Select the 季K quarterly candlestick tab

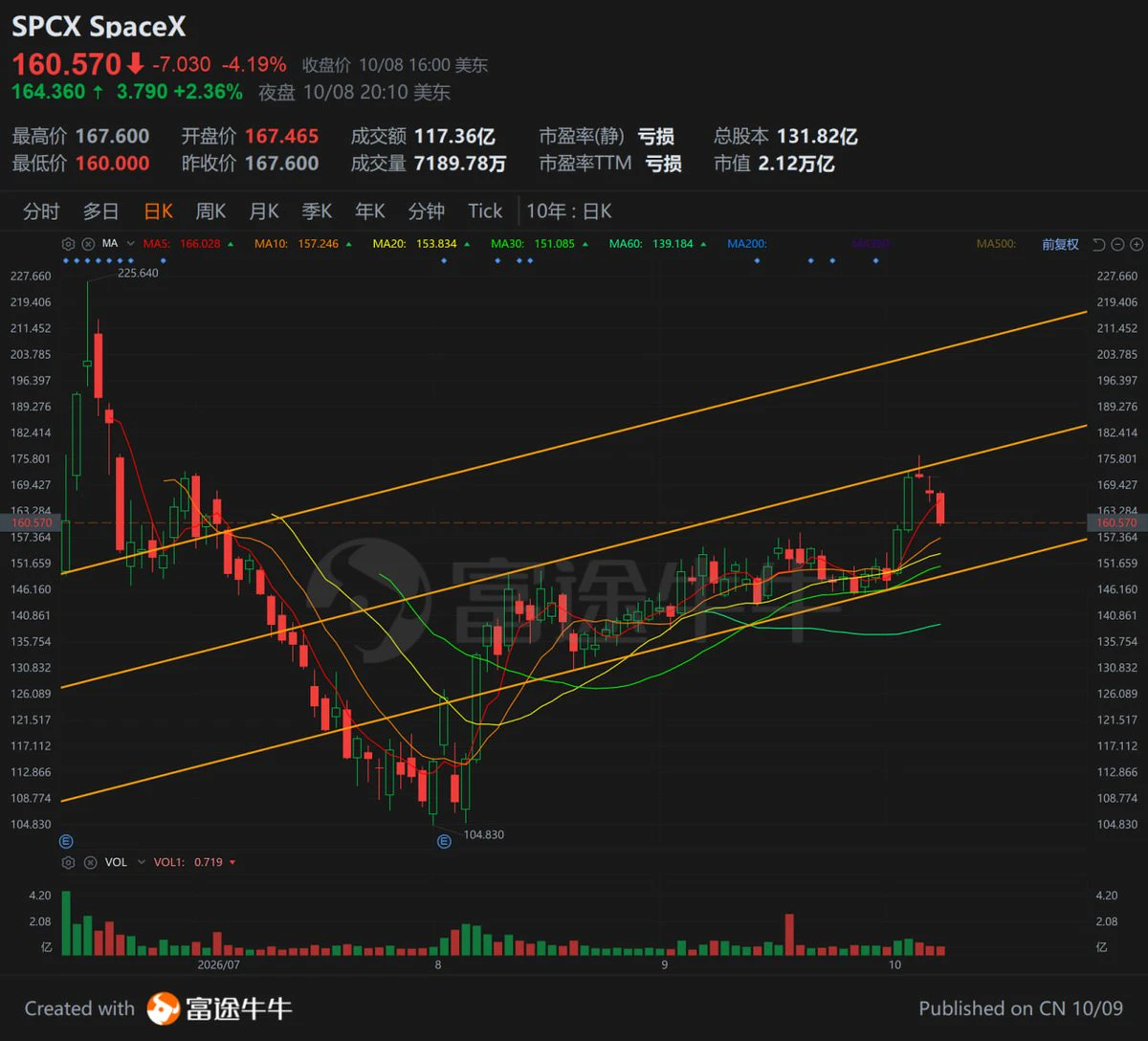(317, 211)
